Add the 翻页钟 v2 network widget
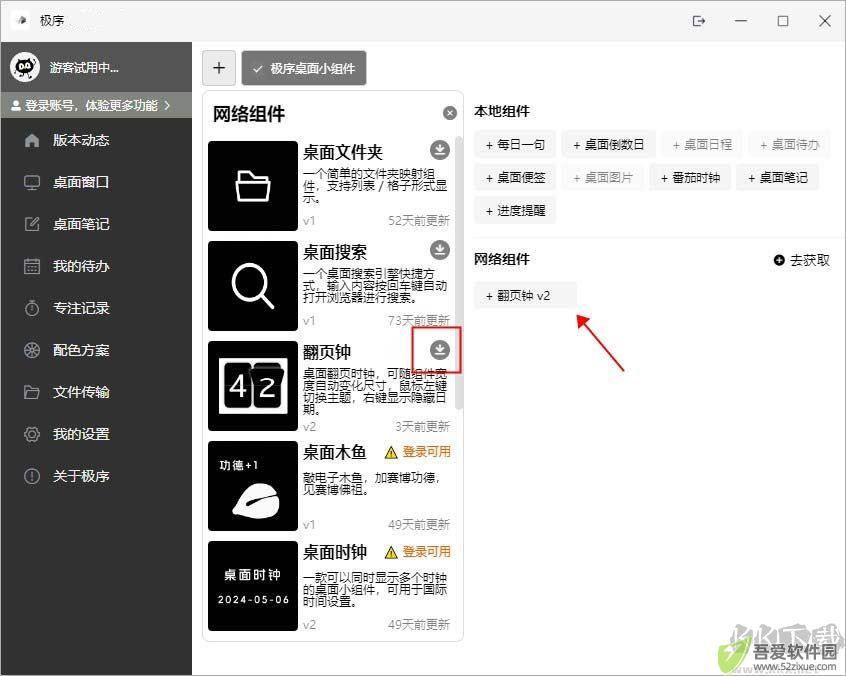This screenshot has width=846, height=676. pyautogui.click(x=525, y=296)
